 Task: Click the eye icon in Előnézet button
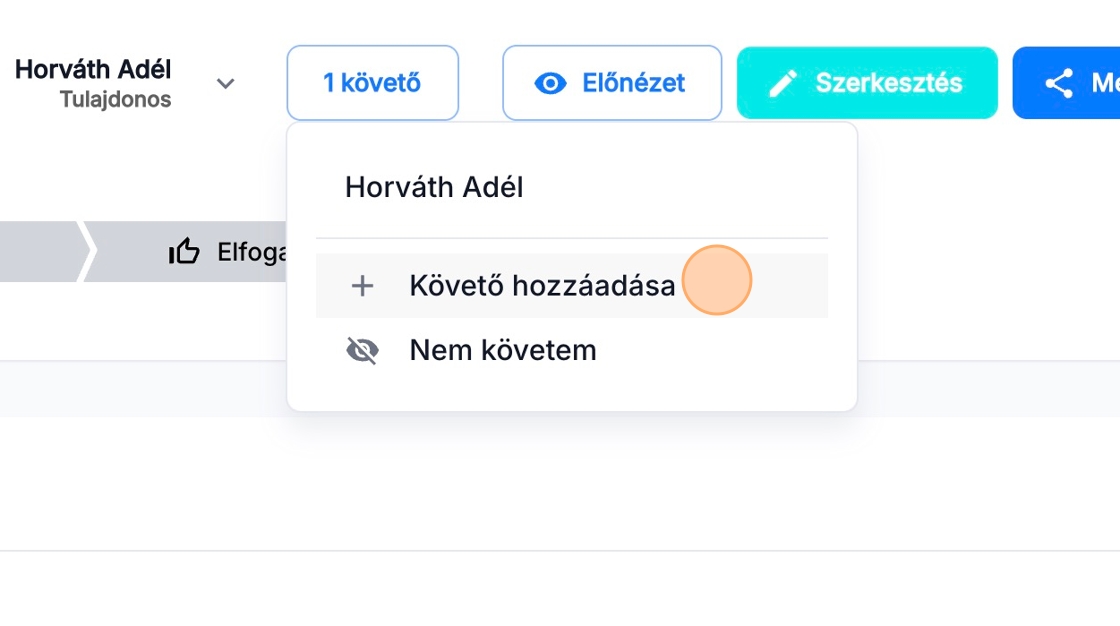point(550,83)
